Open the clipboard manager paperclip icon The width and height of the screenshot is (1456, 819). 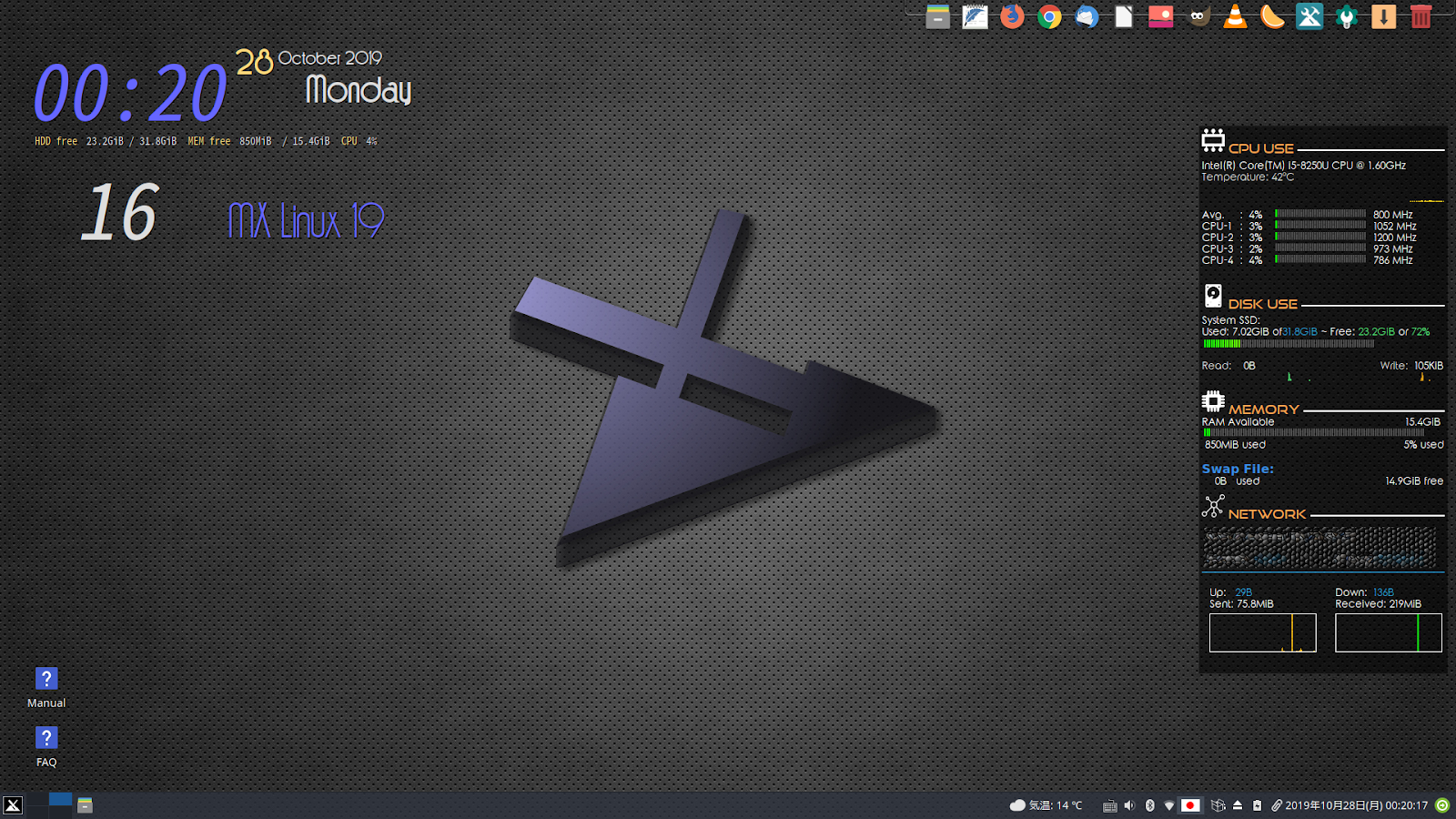(1277, 805)
